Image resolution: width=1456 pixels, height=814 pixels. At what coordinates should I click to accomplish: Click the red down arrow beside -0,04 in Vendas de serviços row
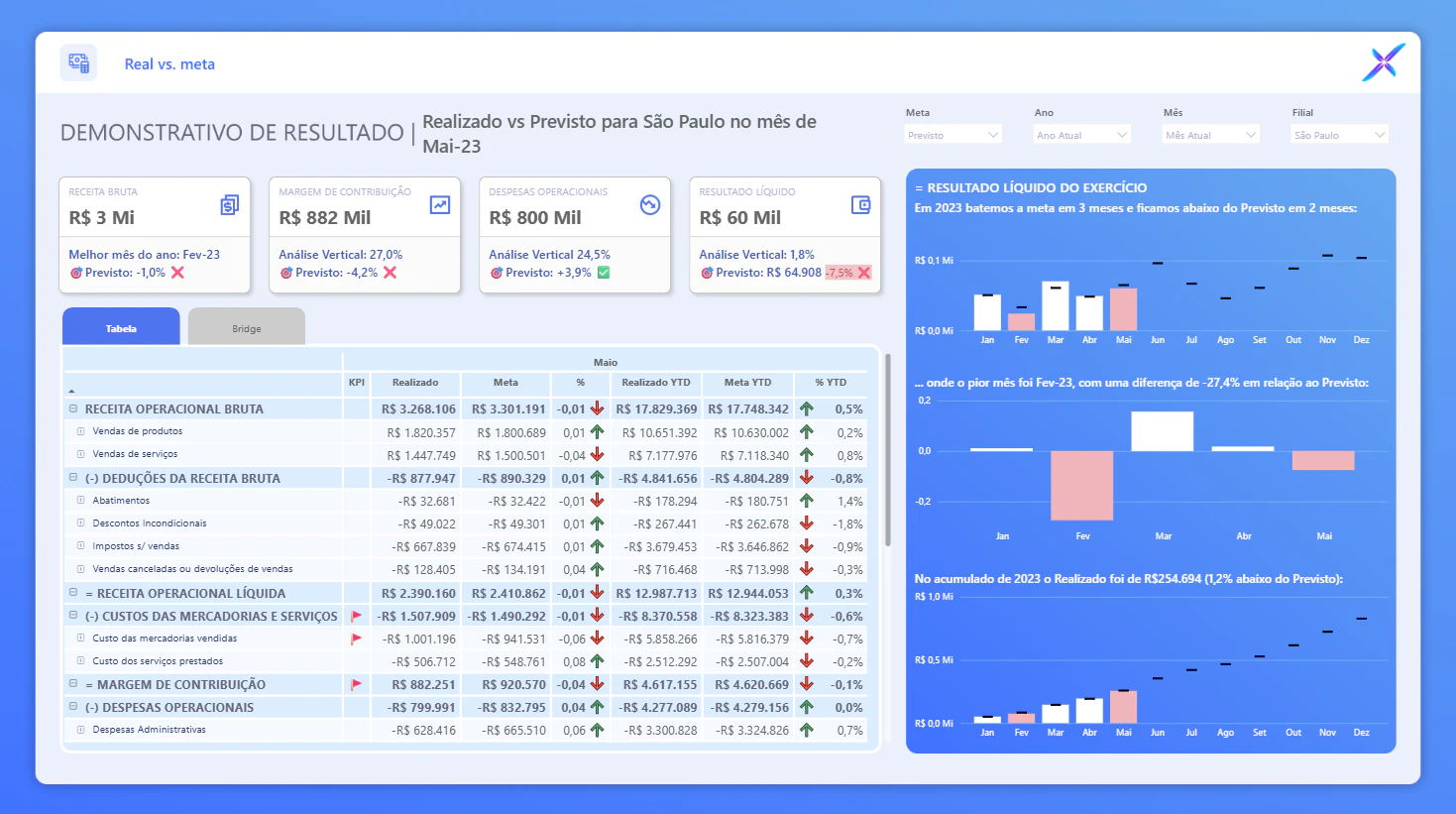coord(597,455)
